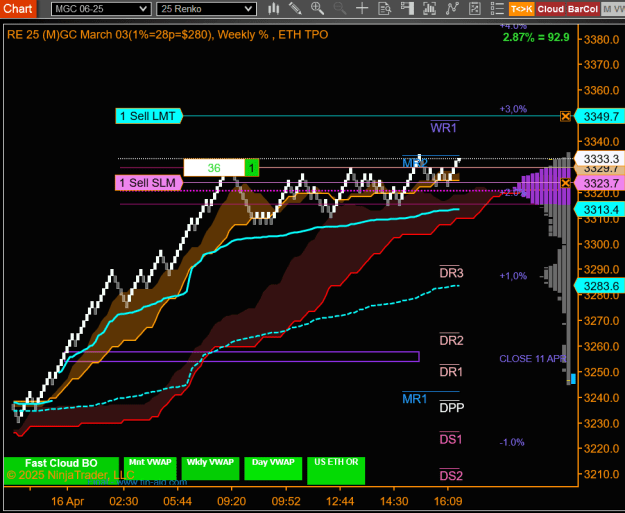Screen dimensions: 625x513
Task: Toggle the Day VWAP button
Action: click(x=273, y=469)
